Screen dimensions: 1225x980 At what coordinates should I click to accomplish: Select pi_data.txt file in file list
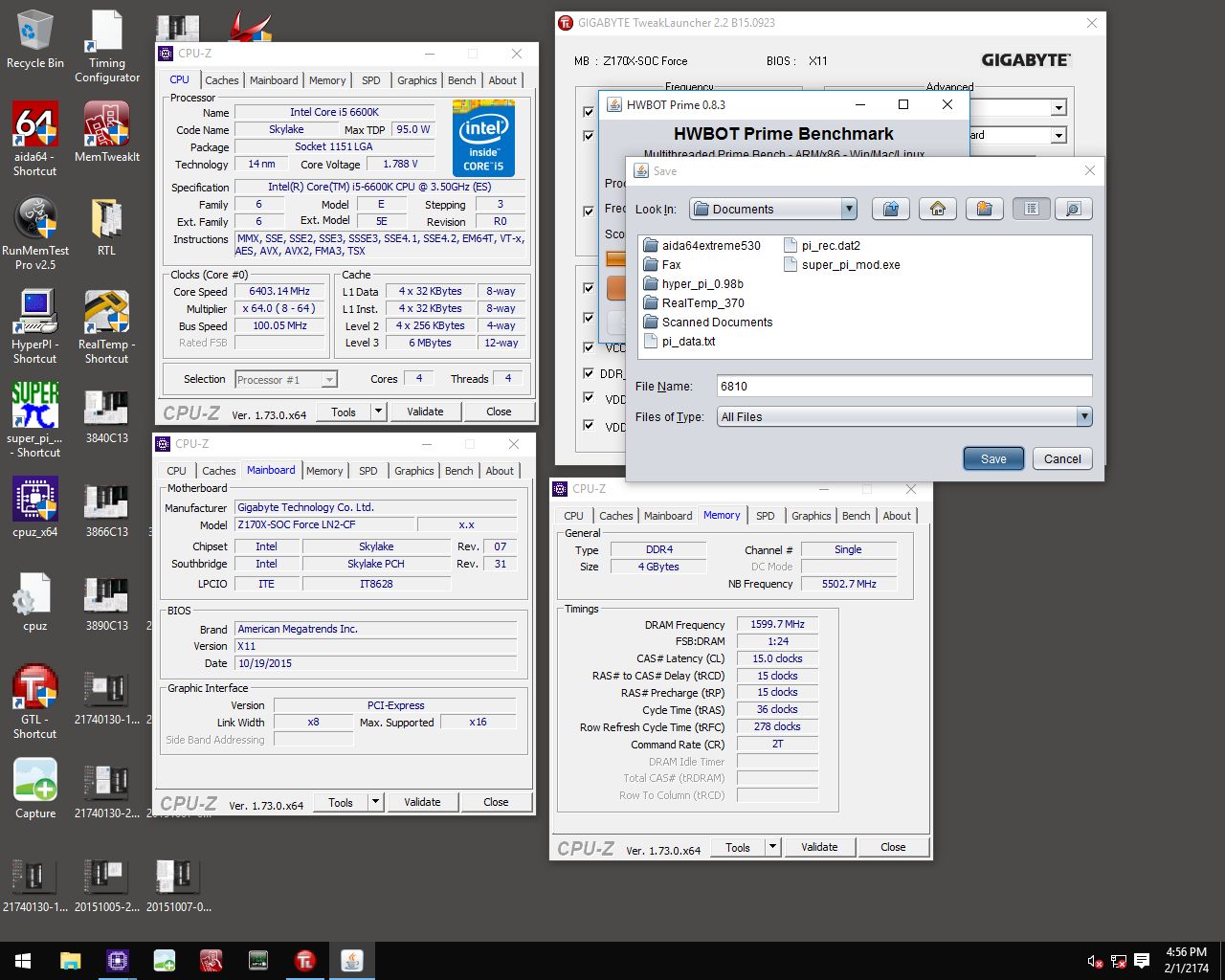click(679, 342)
